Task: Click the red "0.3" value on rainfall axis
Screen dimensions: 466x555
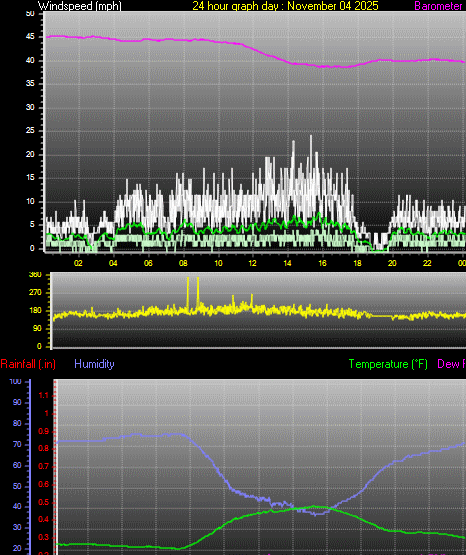Action: (44, 538)
